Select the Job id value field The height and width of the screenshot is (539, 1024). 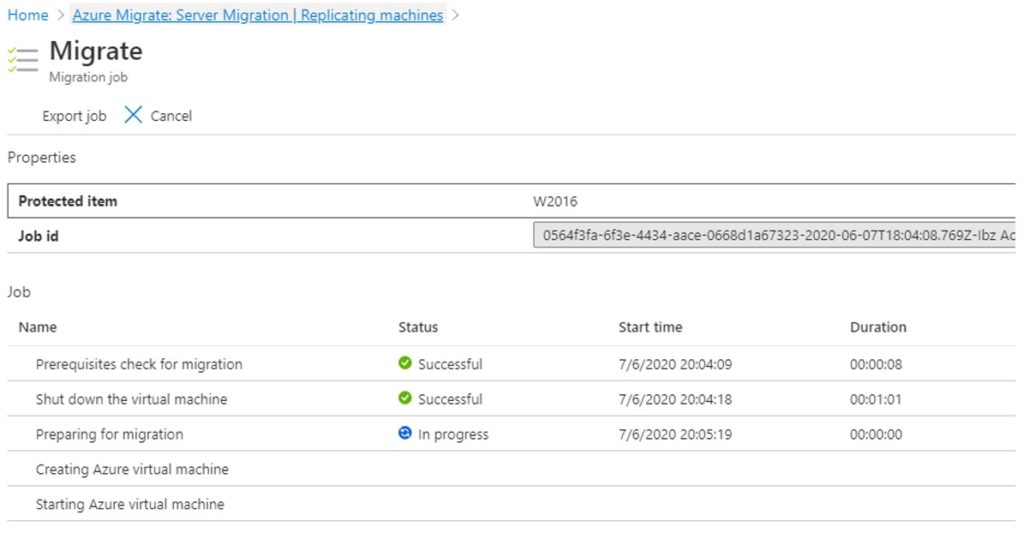(774, 235)
